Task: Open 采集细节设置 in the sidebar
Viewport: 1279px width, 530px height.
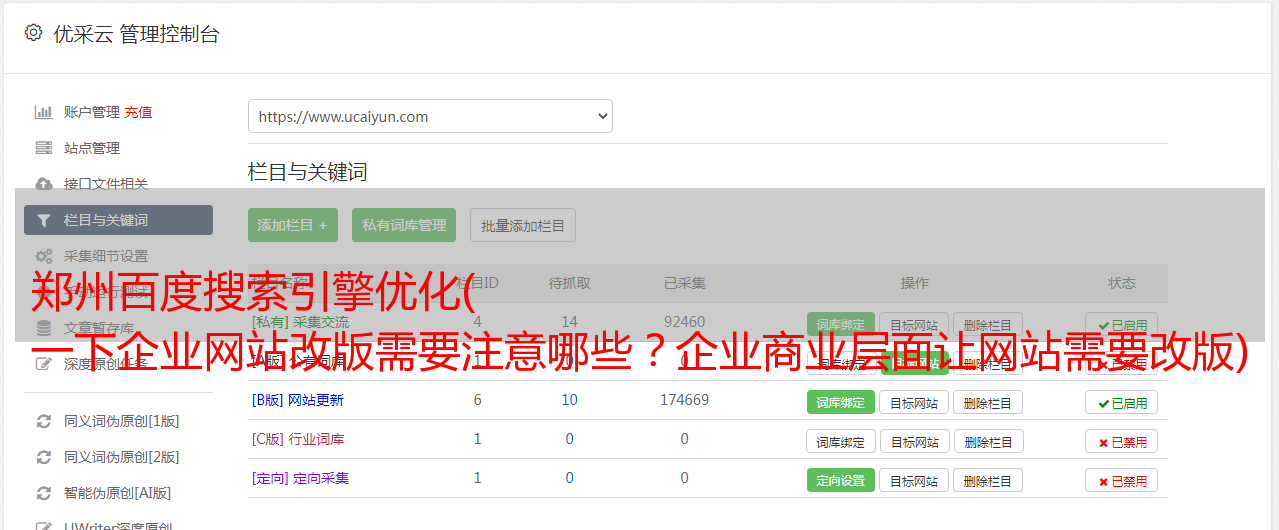Action: click(106, 256)
